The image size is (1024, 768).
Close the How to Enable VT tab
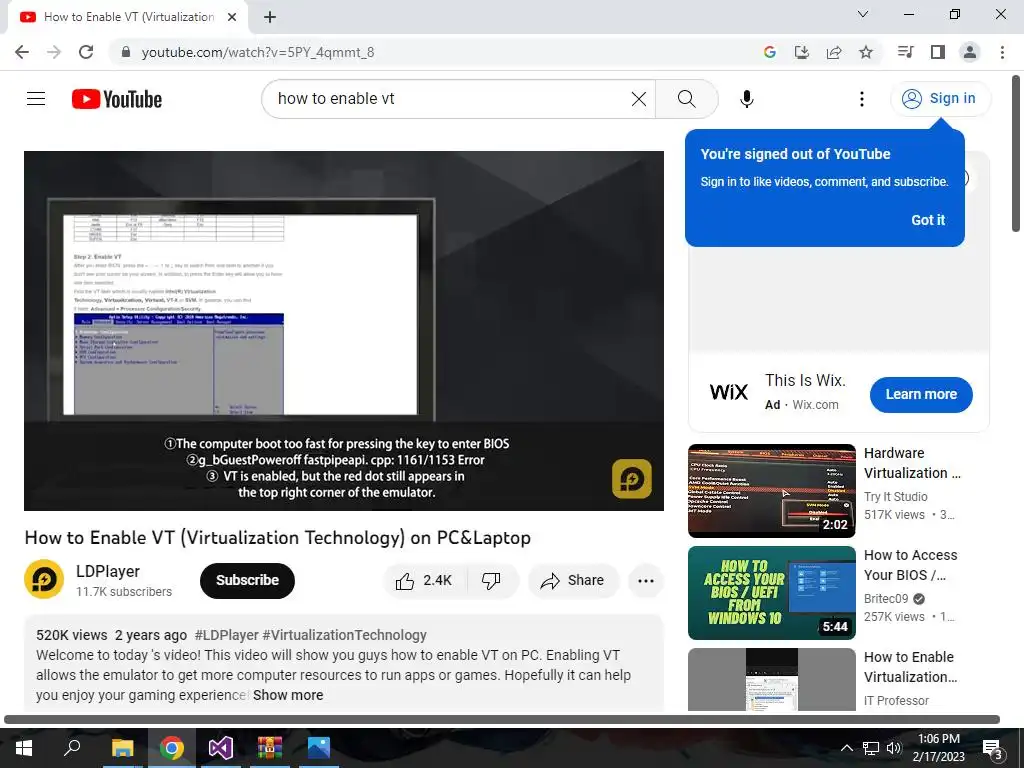(x=232, y=17)
